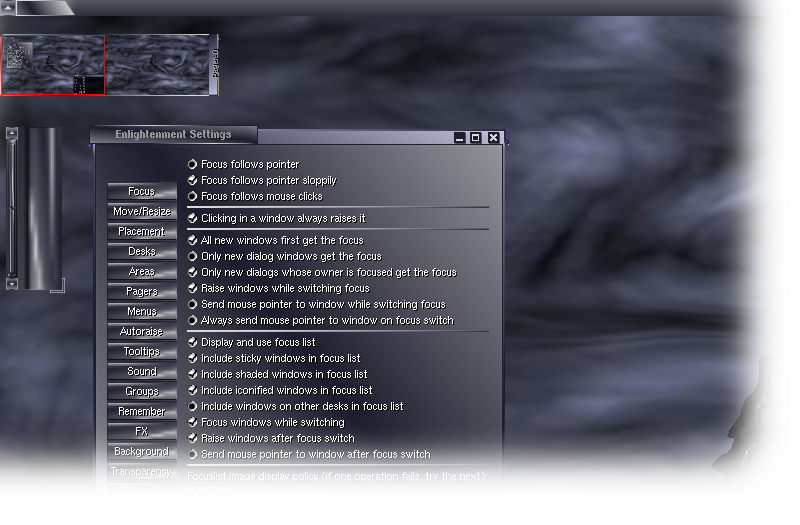Switch to the Pagers tab
The height and width of the screenshot is (525, 800).
pyautogui.click(x=142, y=291)
